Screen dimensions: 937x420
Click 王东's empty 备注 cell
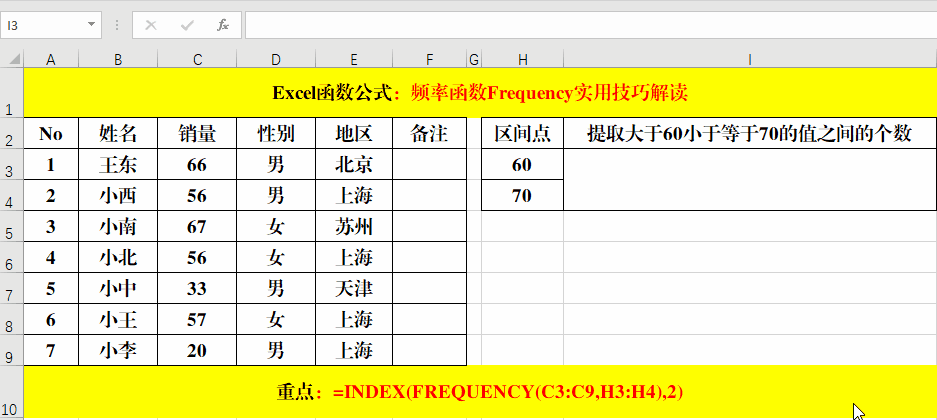pyautogui.click(x=430, y=164)
